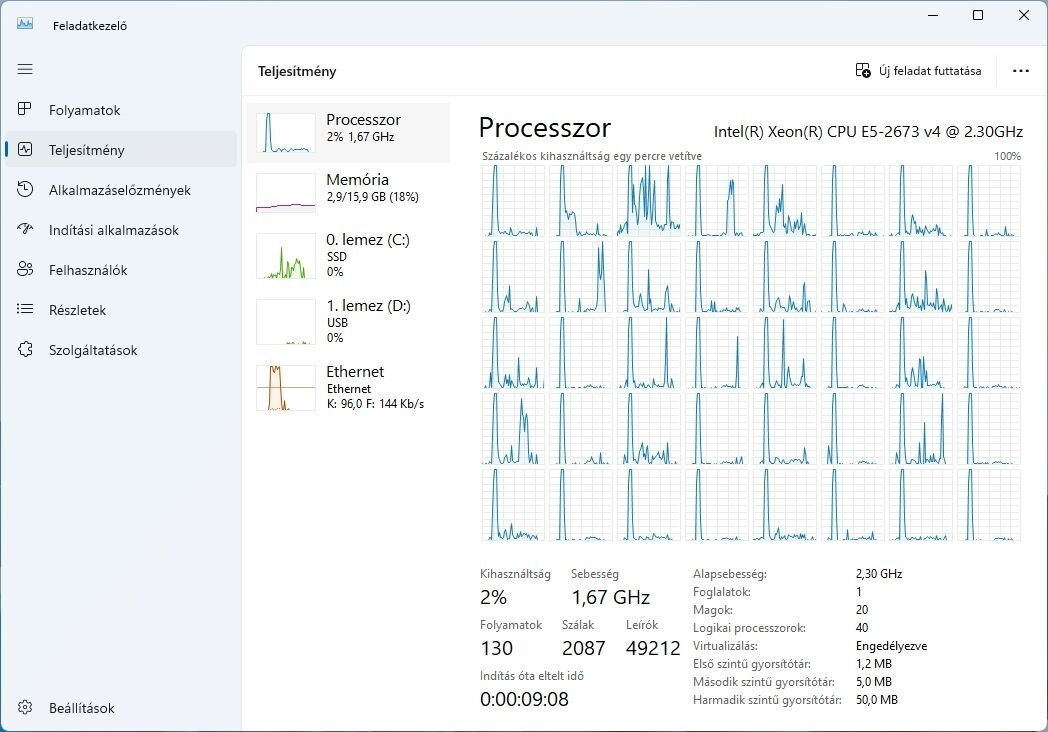Select the Alkalmazáselőzmények history icon
1048x732 pixels.
coord(25,189)
